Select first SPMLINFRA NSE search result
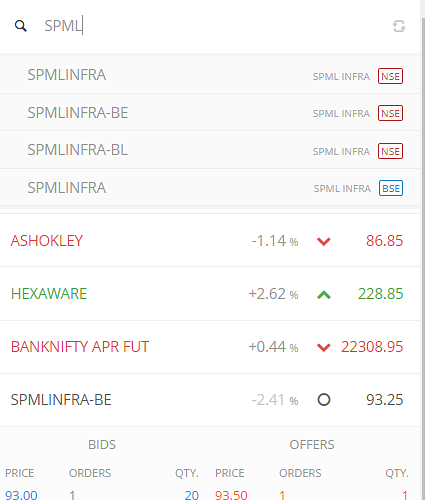 [210, 75]
